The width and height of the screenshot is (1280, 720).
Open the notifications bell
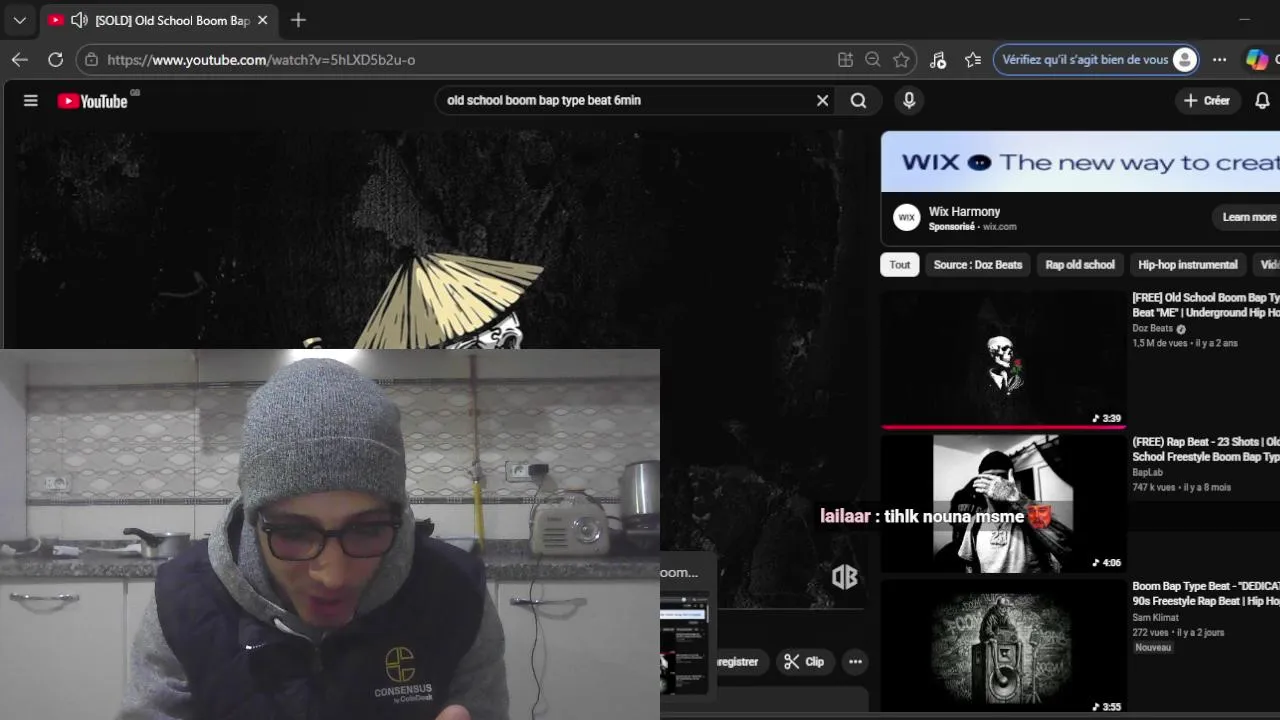pyautogui.click(x=1262, y=100)
